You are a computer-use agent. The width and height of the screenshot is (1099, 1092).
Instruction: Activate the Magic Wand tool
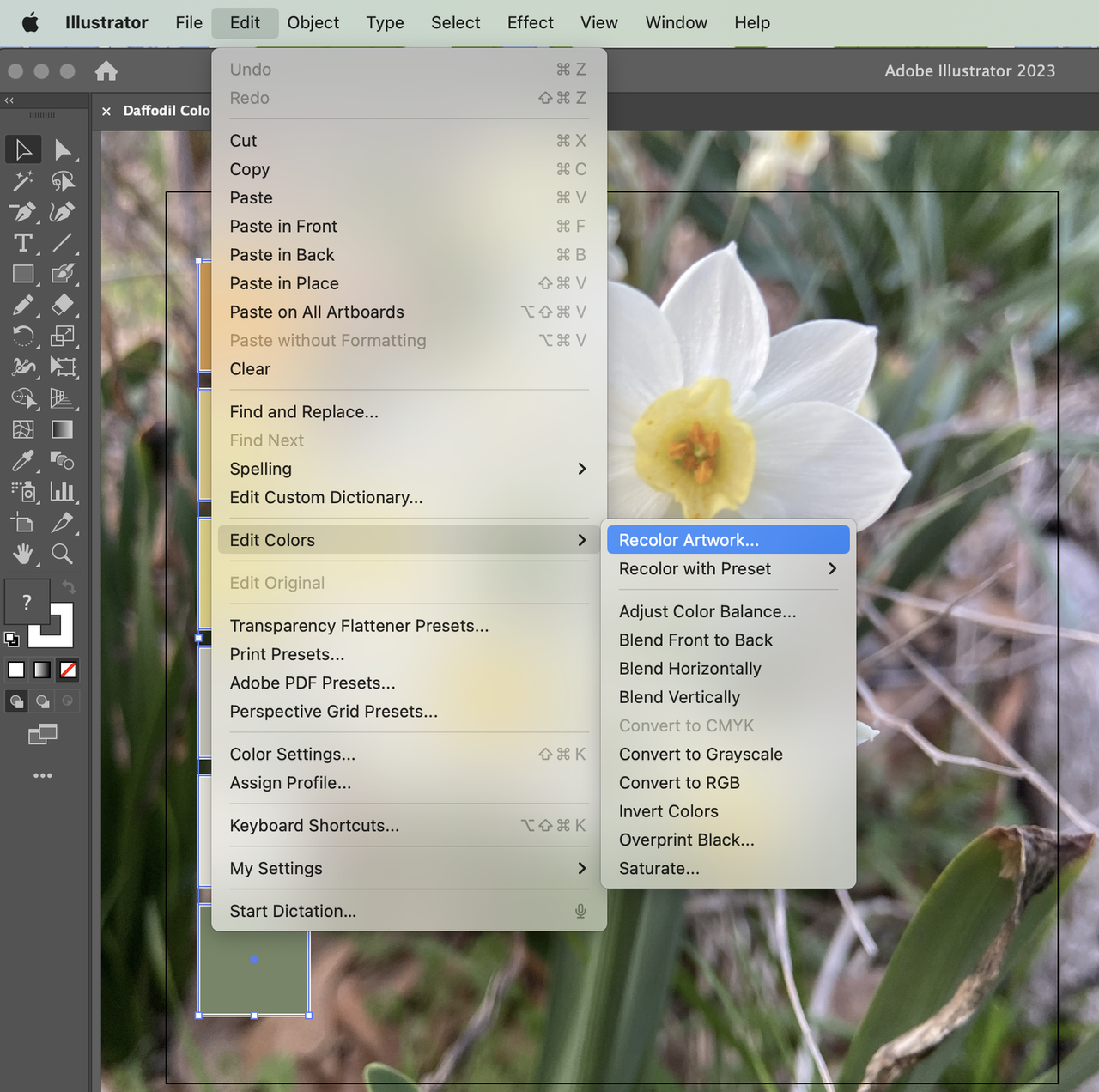pos(22,181)
